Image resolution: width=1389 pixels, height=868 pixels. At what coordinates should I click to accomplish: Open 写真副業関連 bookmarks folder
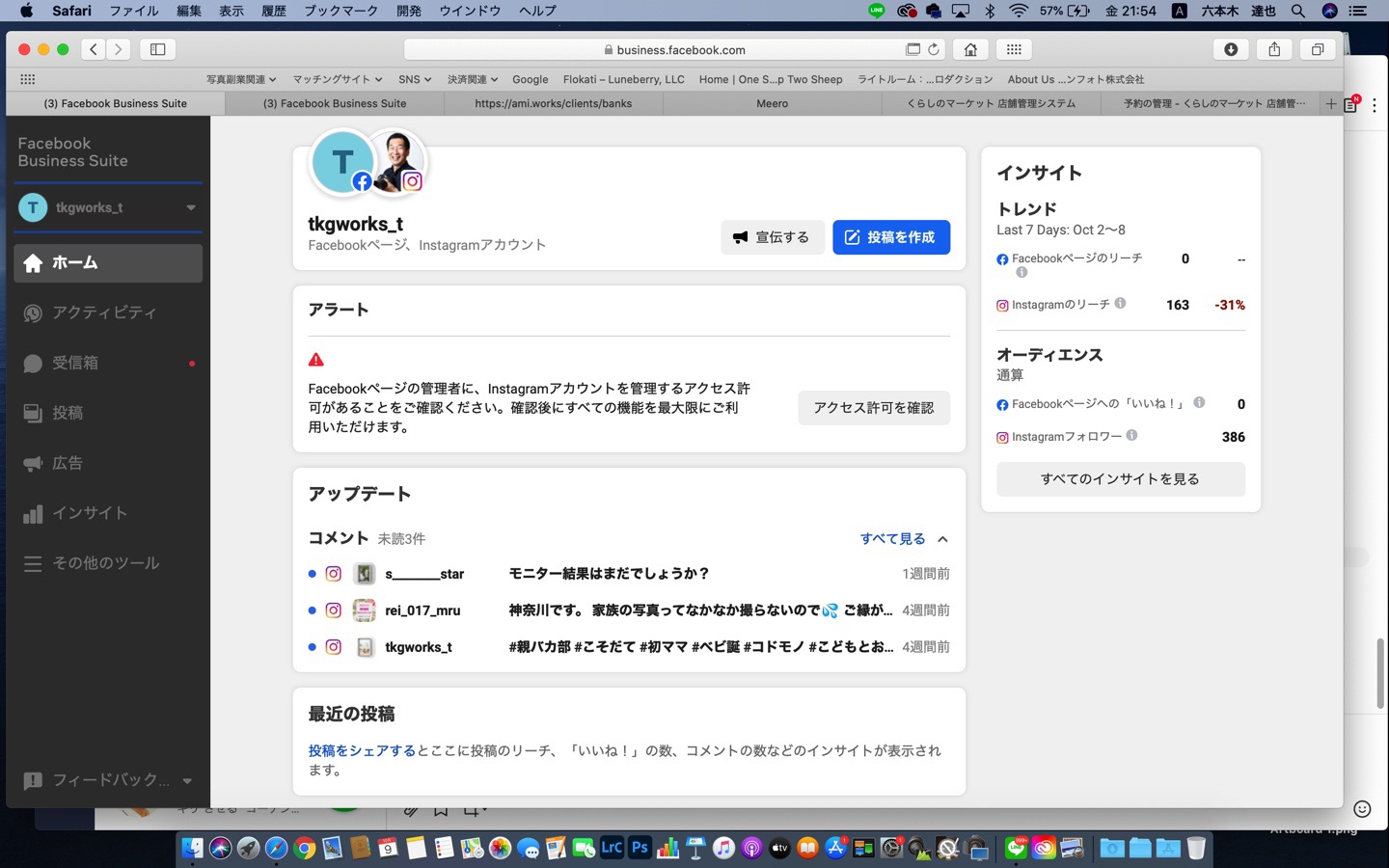tap(241, 79)
